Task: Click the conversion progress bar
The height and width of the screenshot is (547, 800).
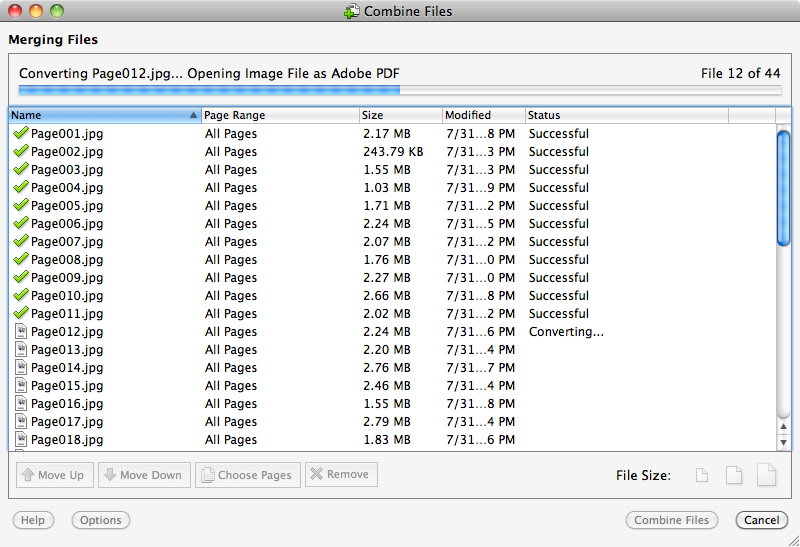Action: pos(400,90)
